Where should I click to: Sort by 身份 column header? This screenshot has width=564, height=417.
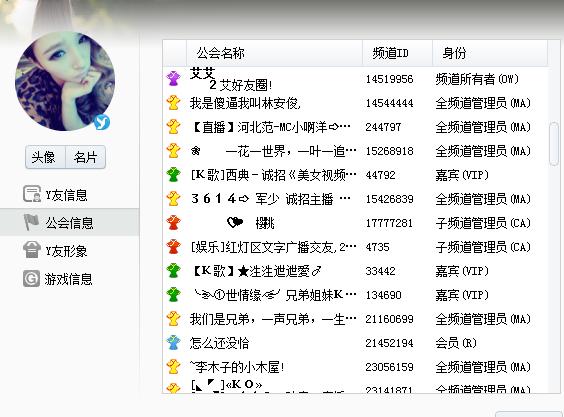490,53
